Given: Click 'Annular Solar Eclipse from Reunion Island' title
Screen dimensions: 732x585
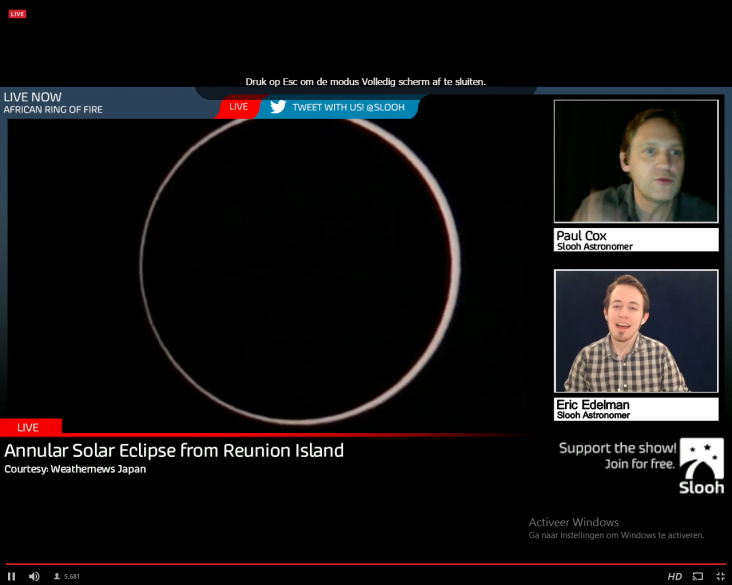Looking at the screenshot, I should point(174,451).
